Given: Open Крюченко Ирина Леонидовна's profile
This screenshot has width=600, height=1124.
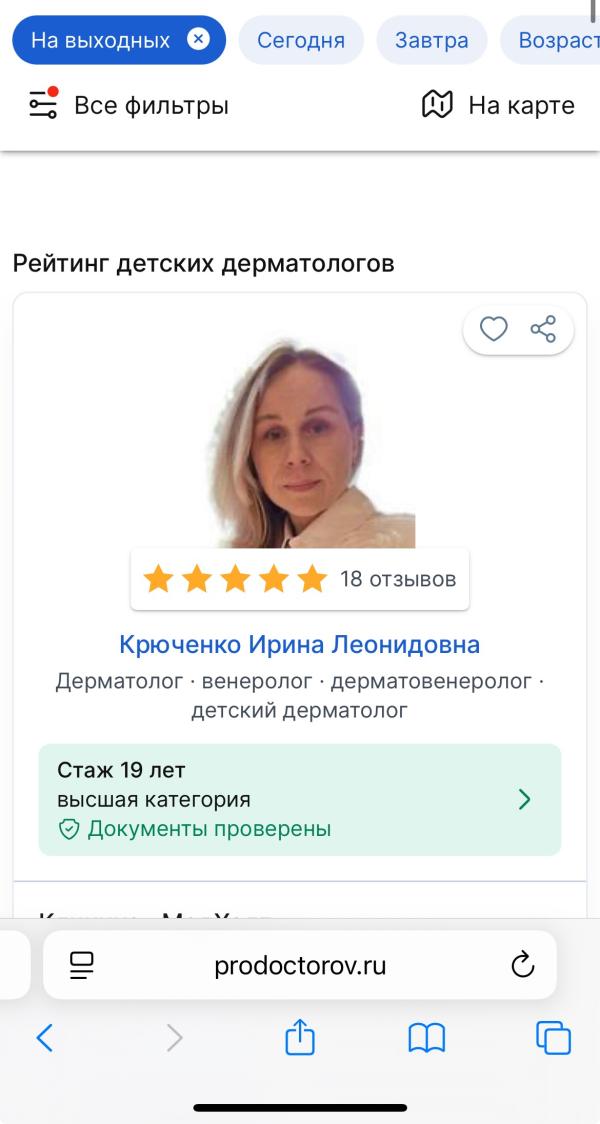Looking at the screenshot, I should tap(299, 645).
